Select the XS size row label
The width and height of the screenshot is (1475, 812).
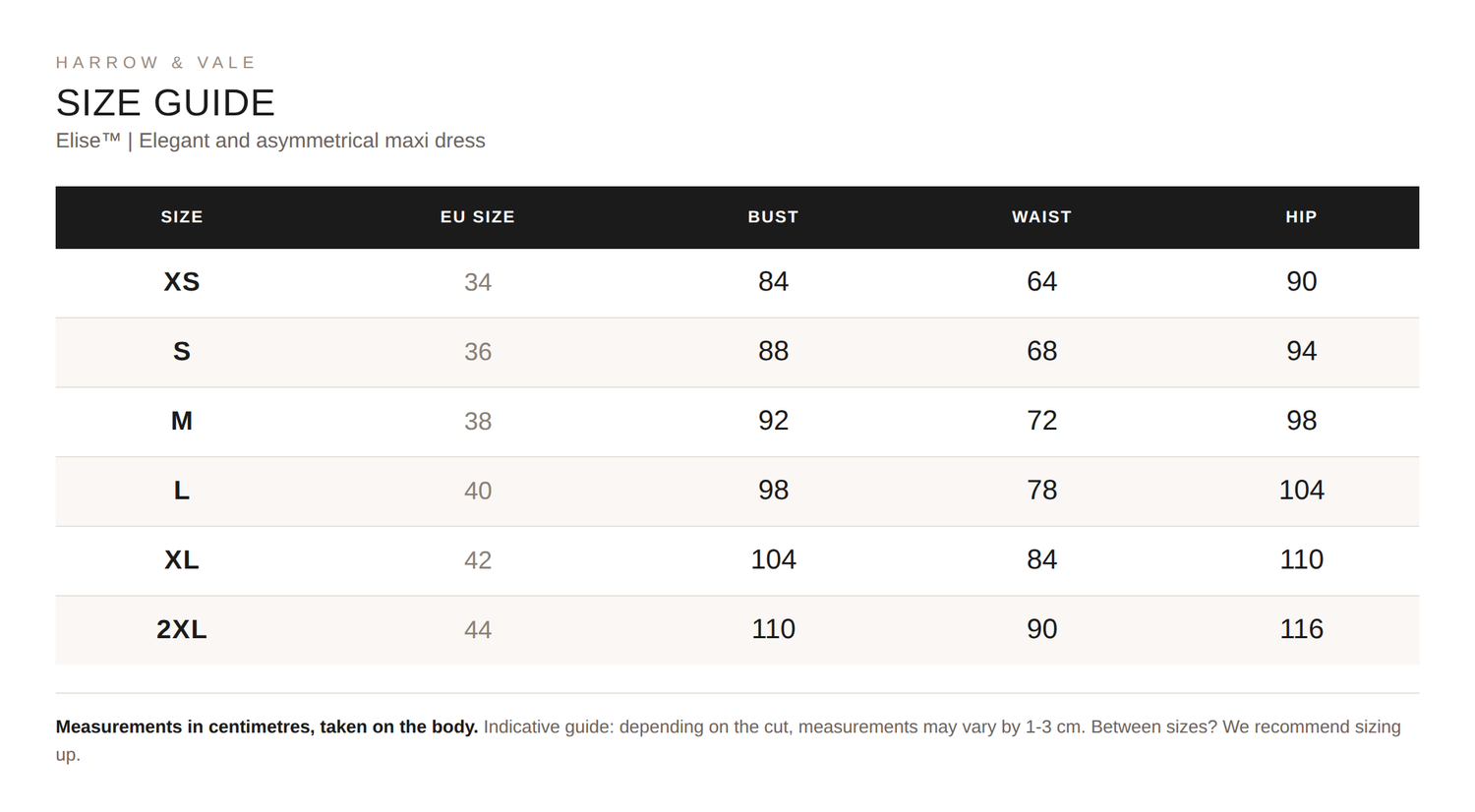[x=182, y=282]
